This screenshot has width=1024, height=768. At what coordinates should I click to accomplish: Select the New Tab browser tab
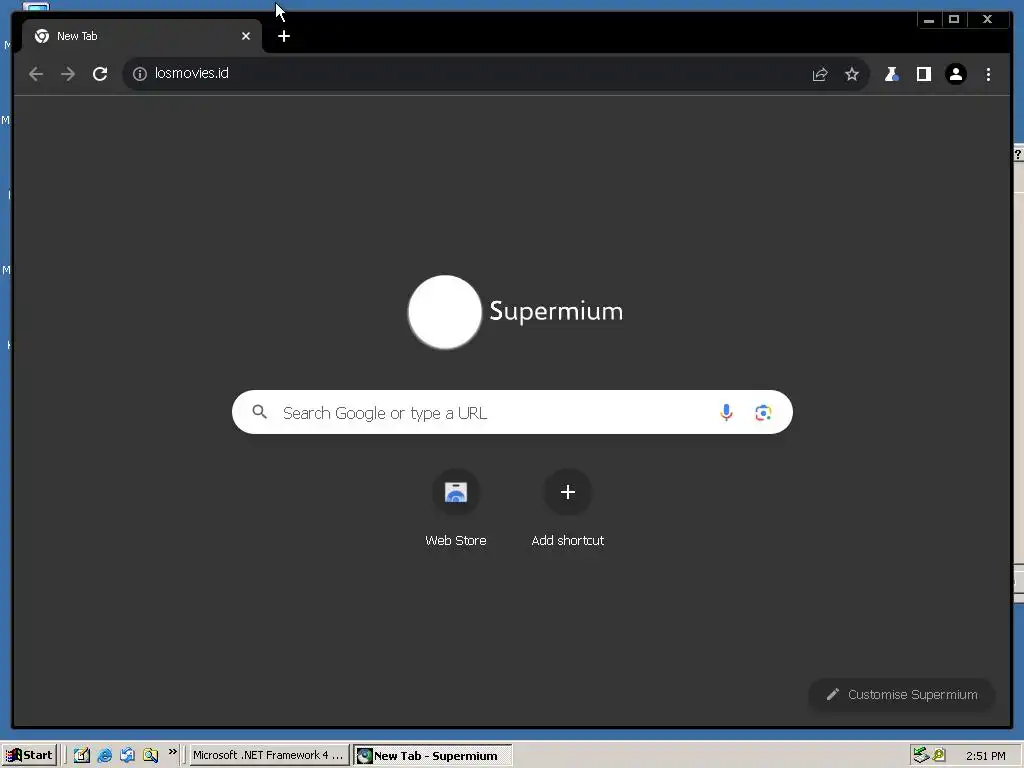coord(141,37)
